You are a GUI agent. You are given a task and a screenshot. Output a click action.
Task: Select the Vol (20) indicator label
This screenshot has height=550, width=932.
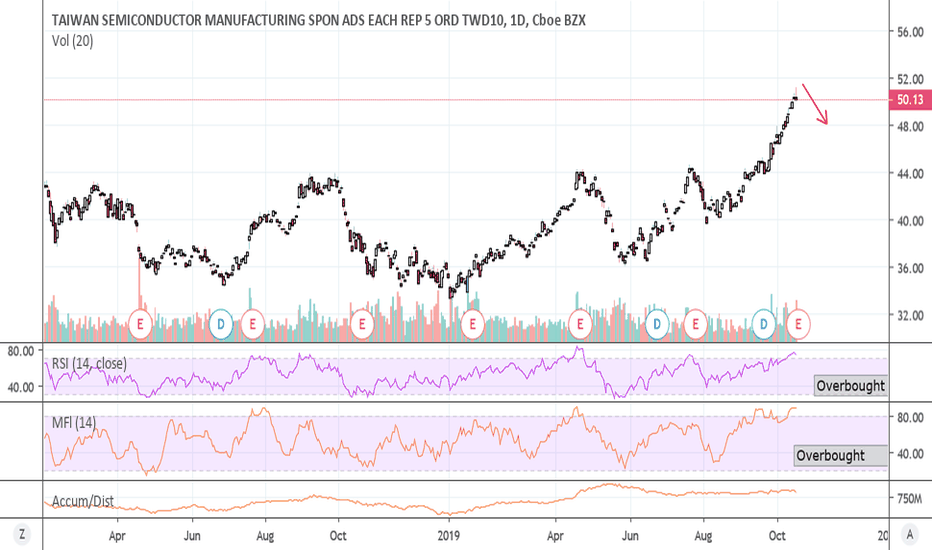(73, 41)
